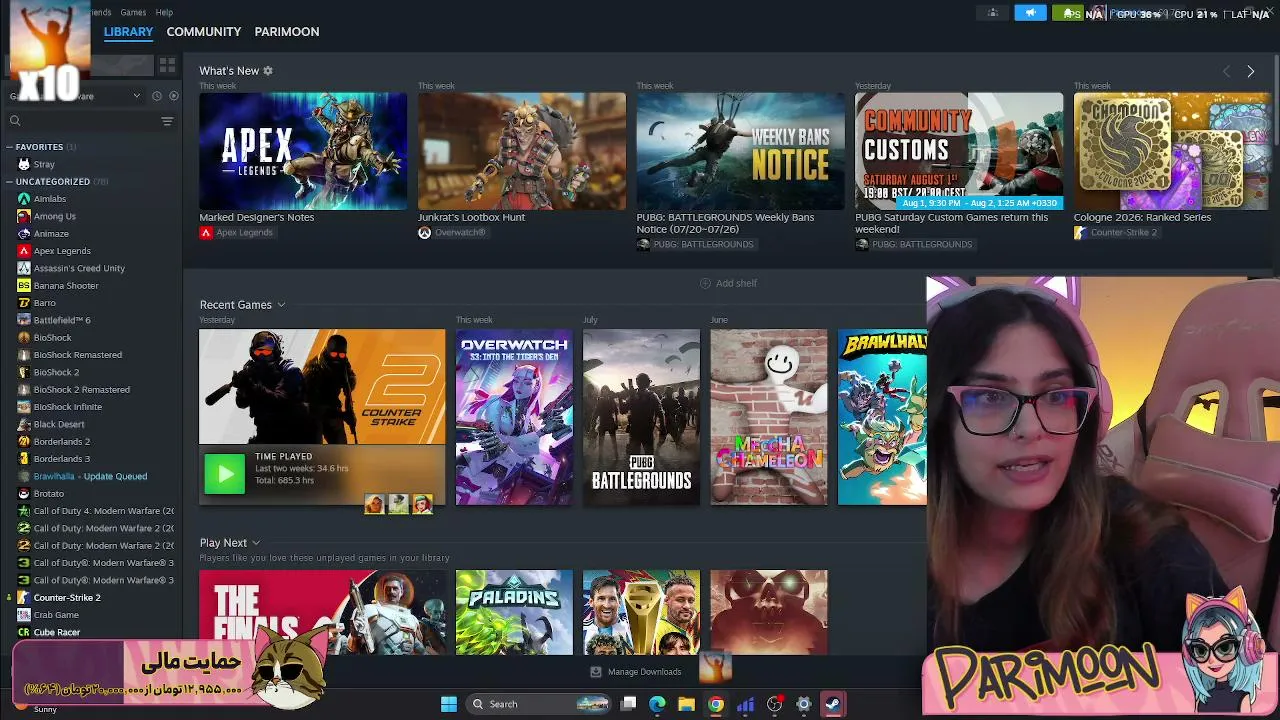Open the Overwatch cover in Recent Games
The image size is (1280, 720).
pyautogui.click(x=514, y=417)
